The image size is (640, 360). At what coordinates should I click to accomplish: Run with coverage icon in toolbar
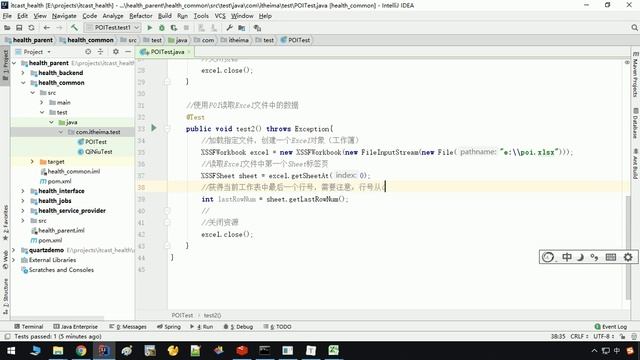coord(174,28)
